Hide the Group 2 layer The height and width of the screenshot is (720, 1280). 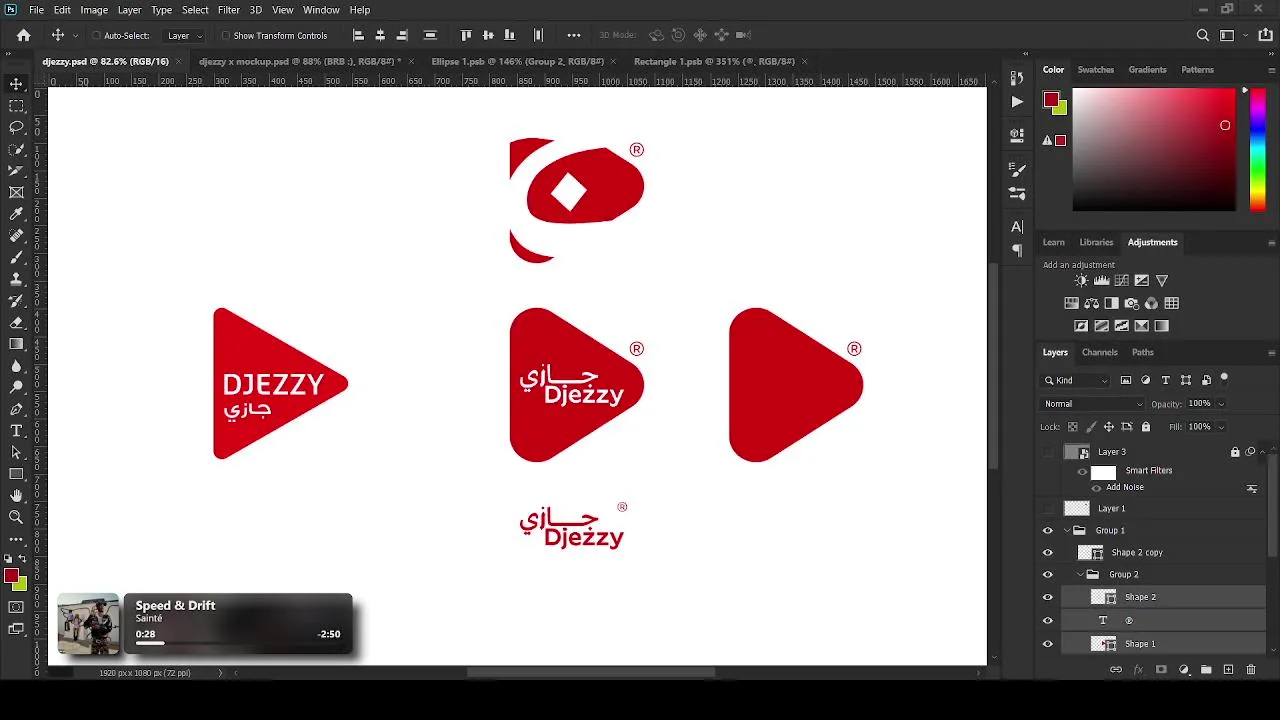(x=1048, y=575)
